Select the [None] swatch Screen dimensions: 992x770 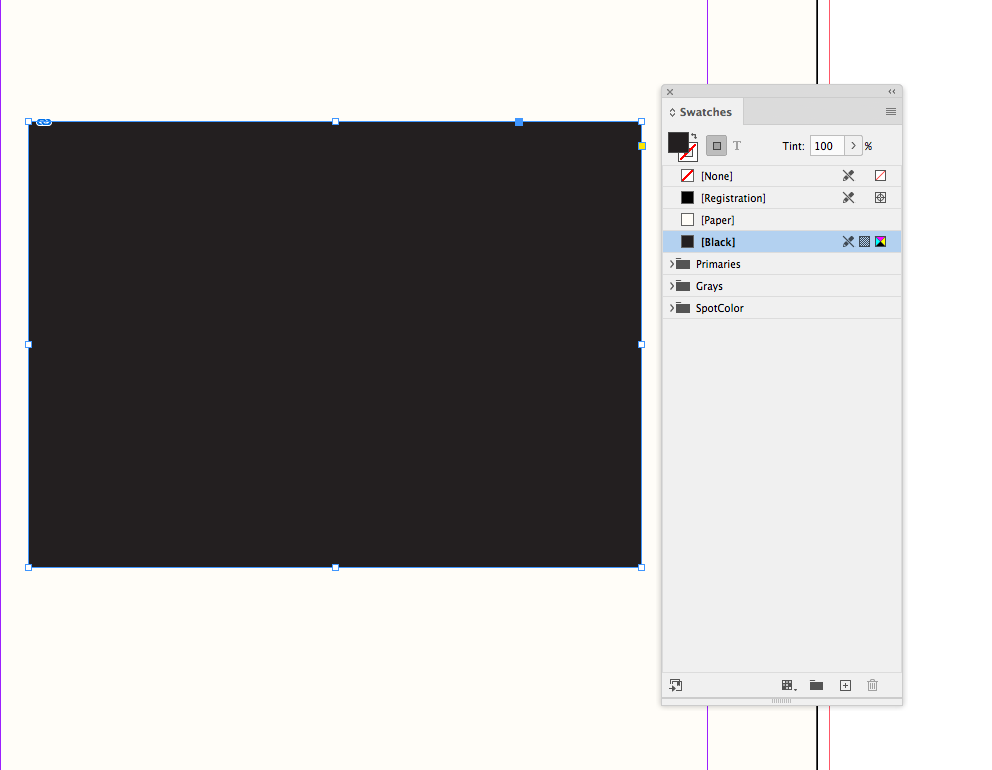(x=782, y=176)
